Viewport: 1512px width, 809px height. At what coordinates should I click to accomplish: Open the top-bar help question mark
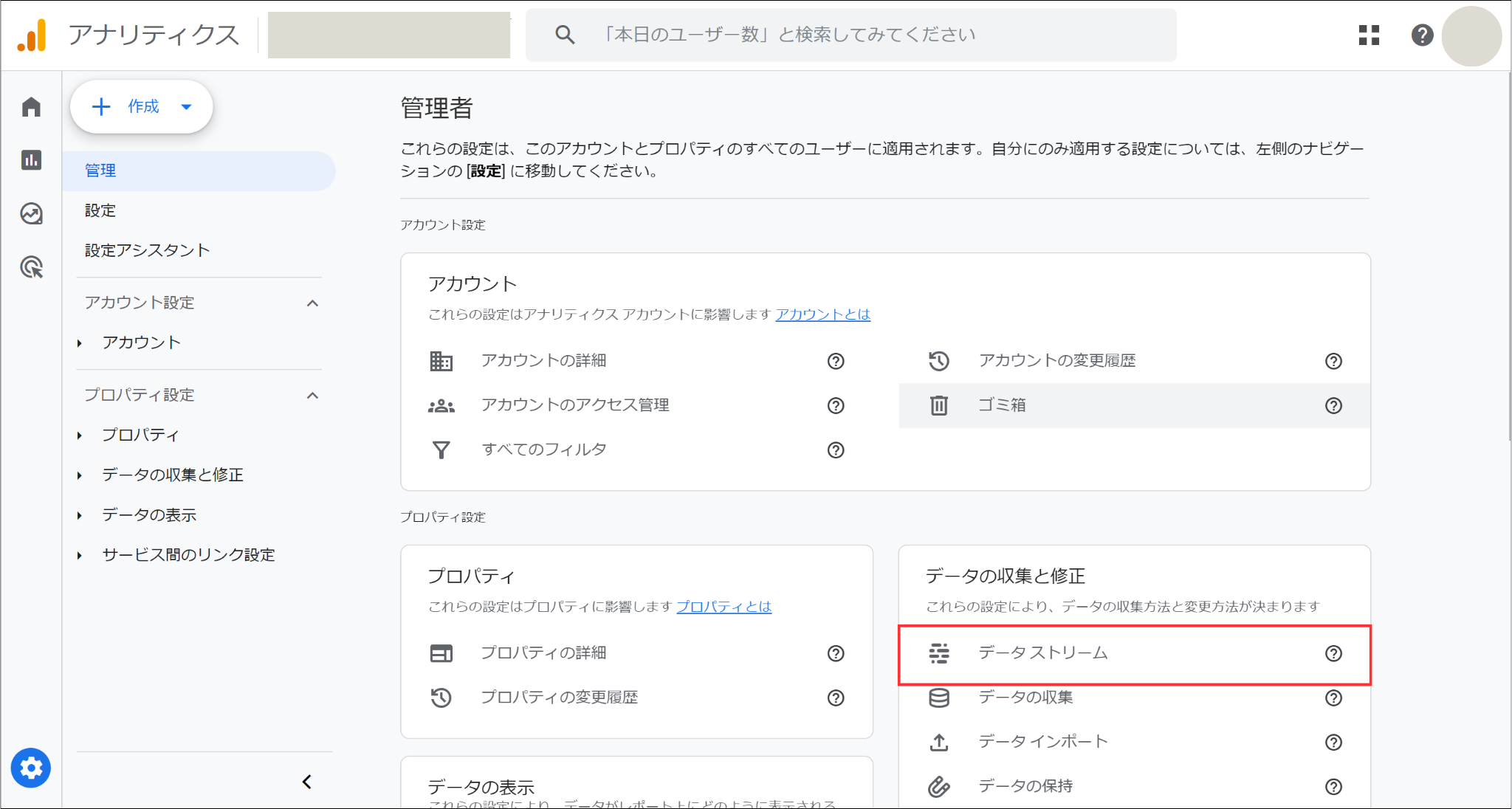[1422, 35]
